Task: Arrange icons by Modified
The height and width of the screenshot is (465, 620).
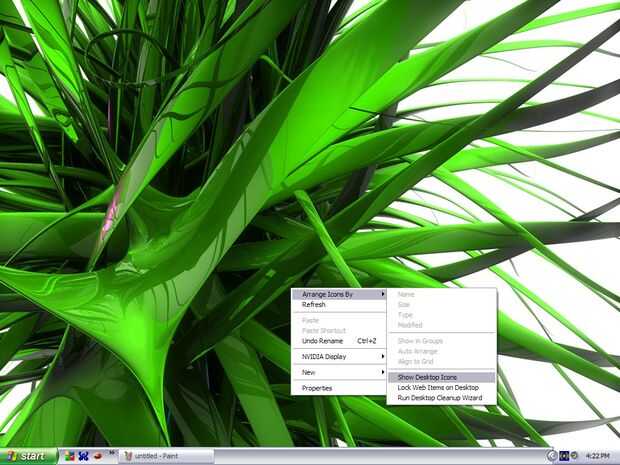Action: point(441,325)
